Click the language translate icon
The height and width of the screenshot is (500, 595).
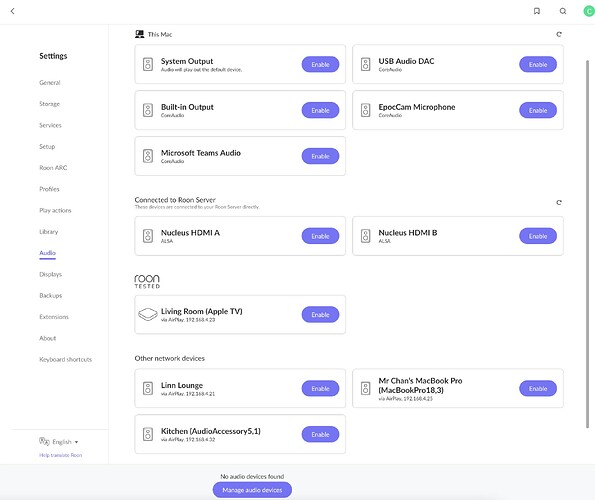[44, 442]
